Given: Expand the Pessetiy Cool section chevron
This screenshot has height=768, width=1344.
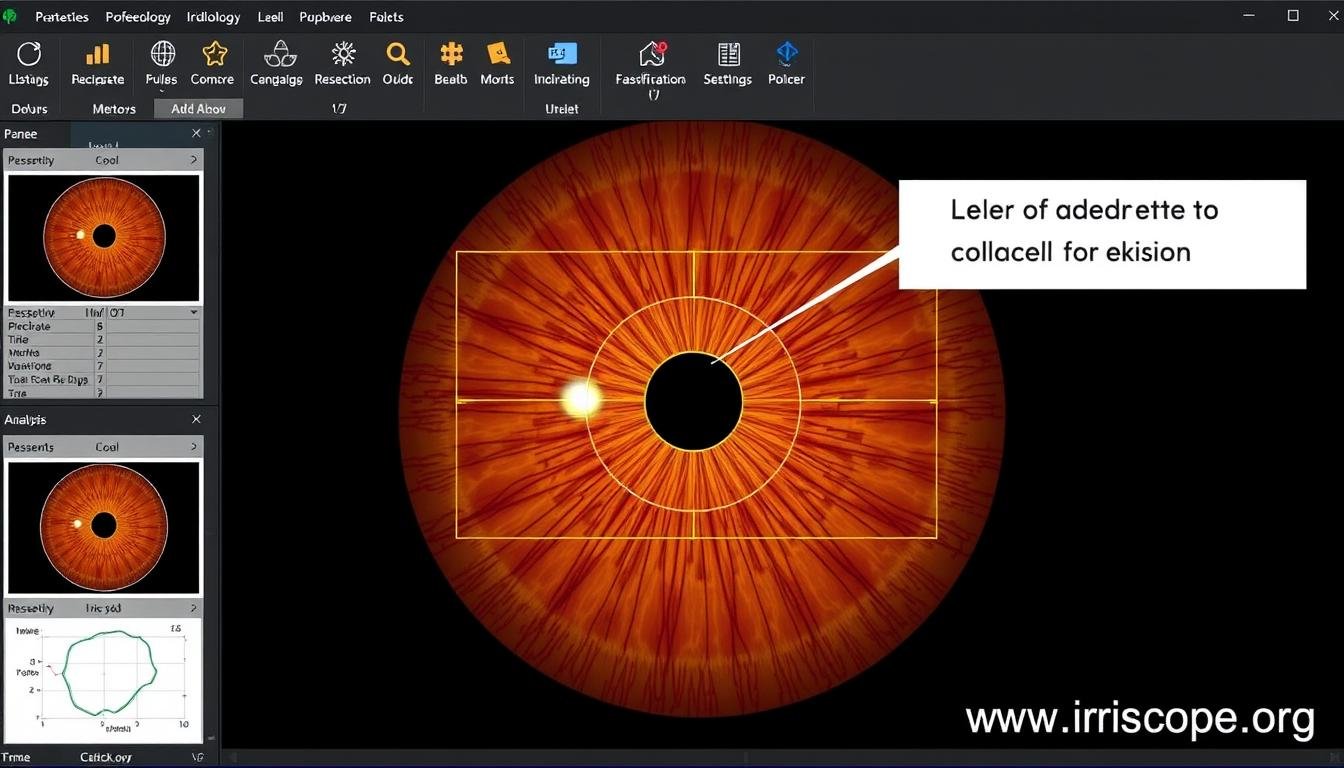Looking at the screenshot, I should [196, 159].
